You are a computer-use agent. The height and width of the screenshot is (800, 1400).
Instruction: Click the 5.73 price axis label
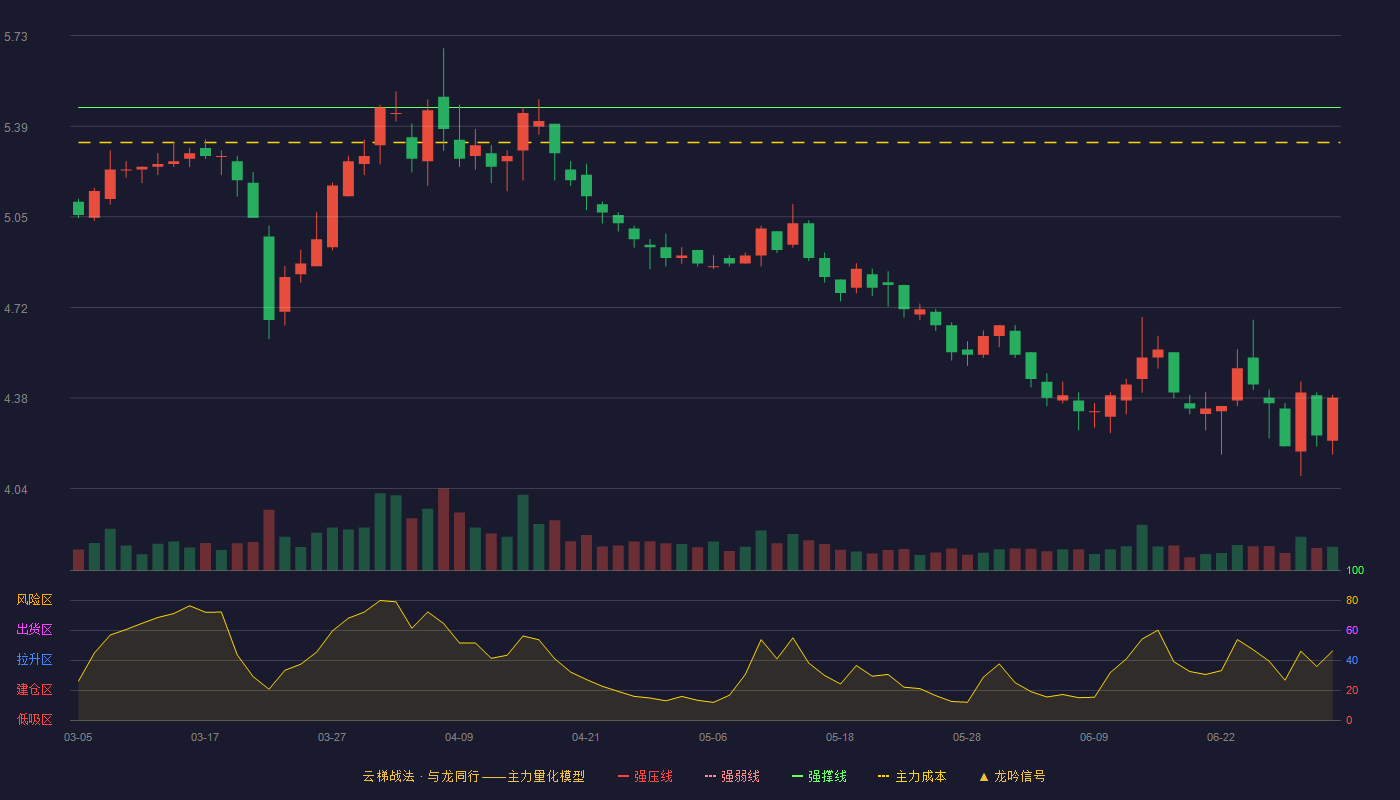pos(16,37)
